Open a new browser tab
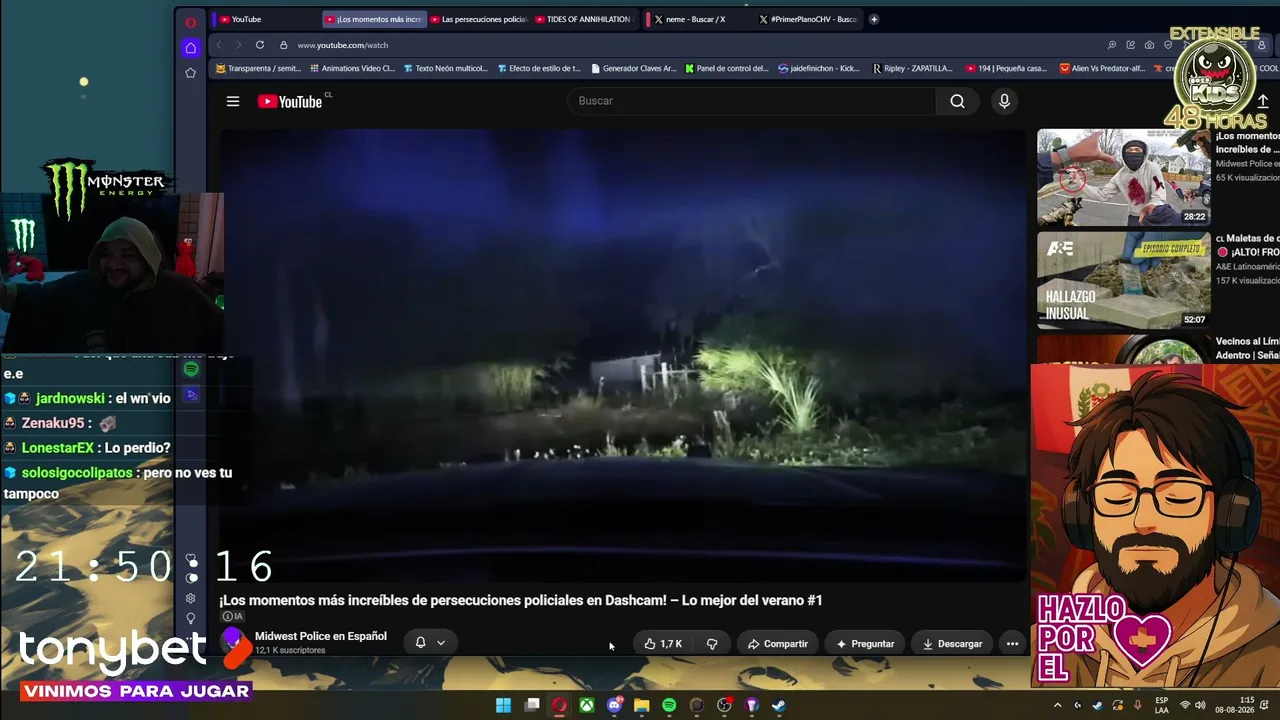 (x=874, y=19)
